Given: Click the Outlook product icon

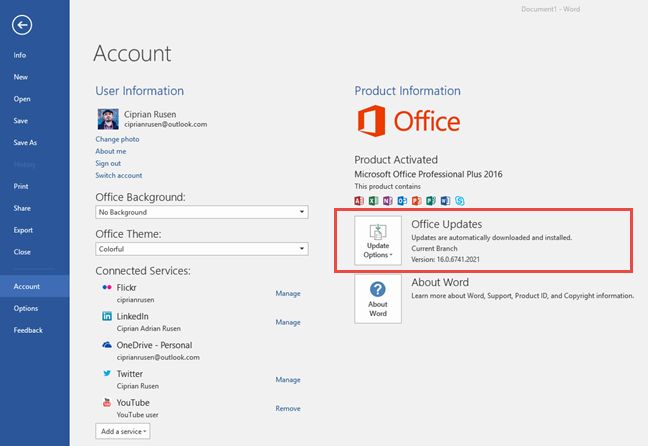Looking at the screenshot, I should 402,201.
